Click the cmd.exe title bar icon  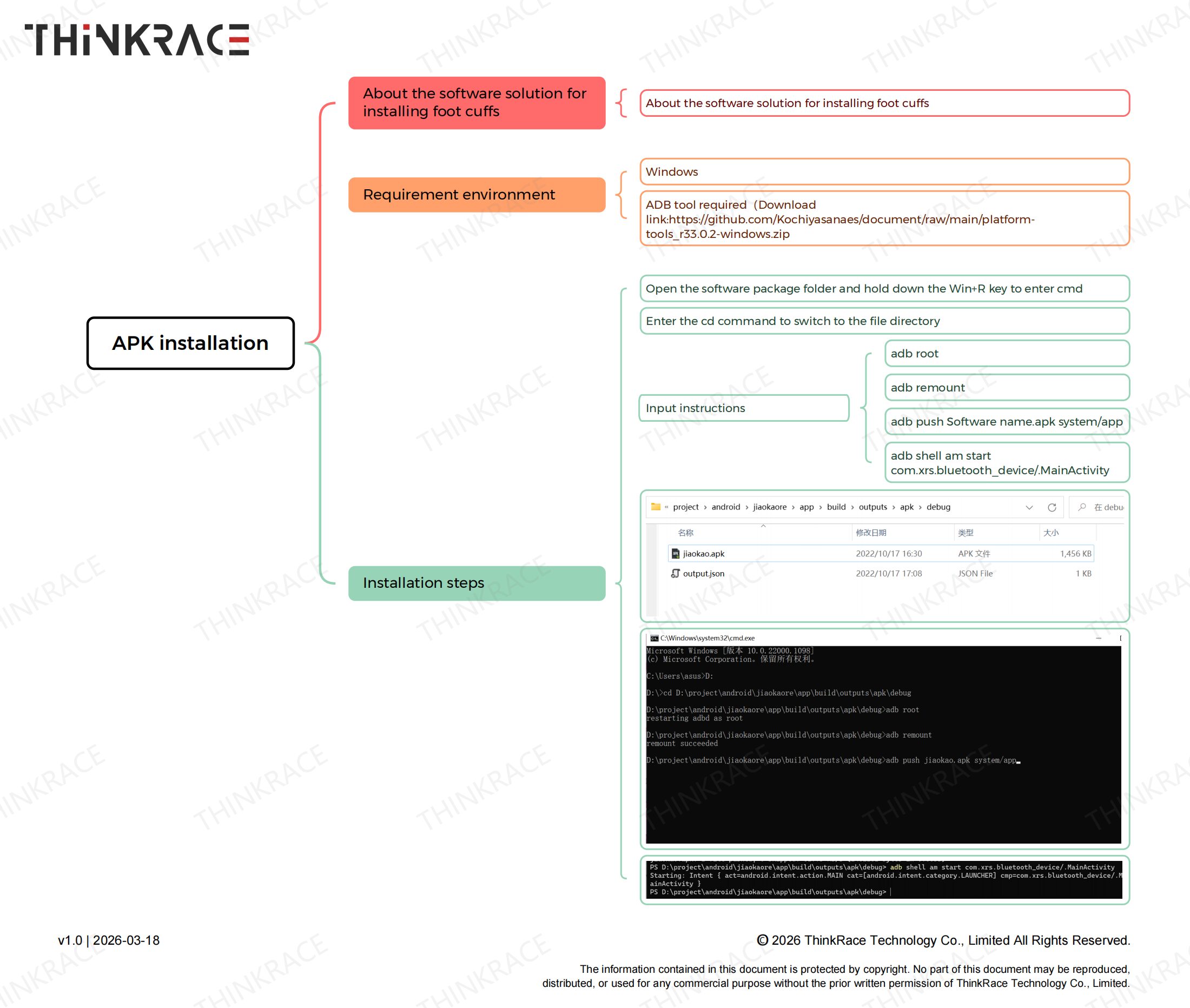(654, 638)
